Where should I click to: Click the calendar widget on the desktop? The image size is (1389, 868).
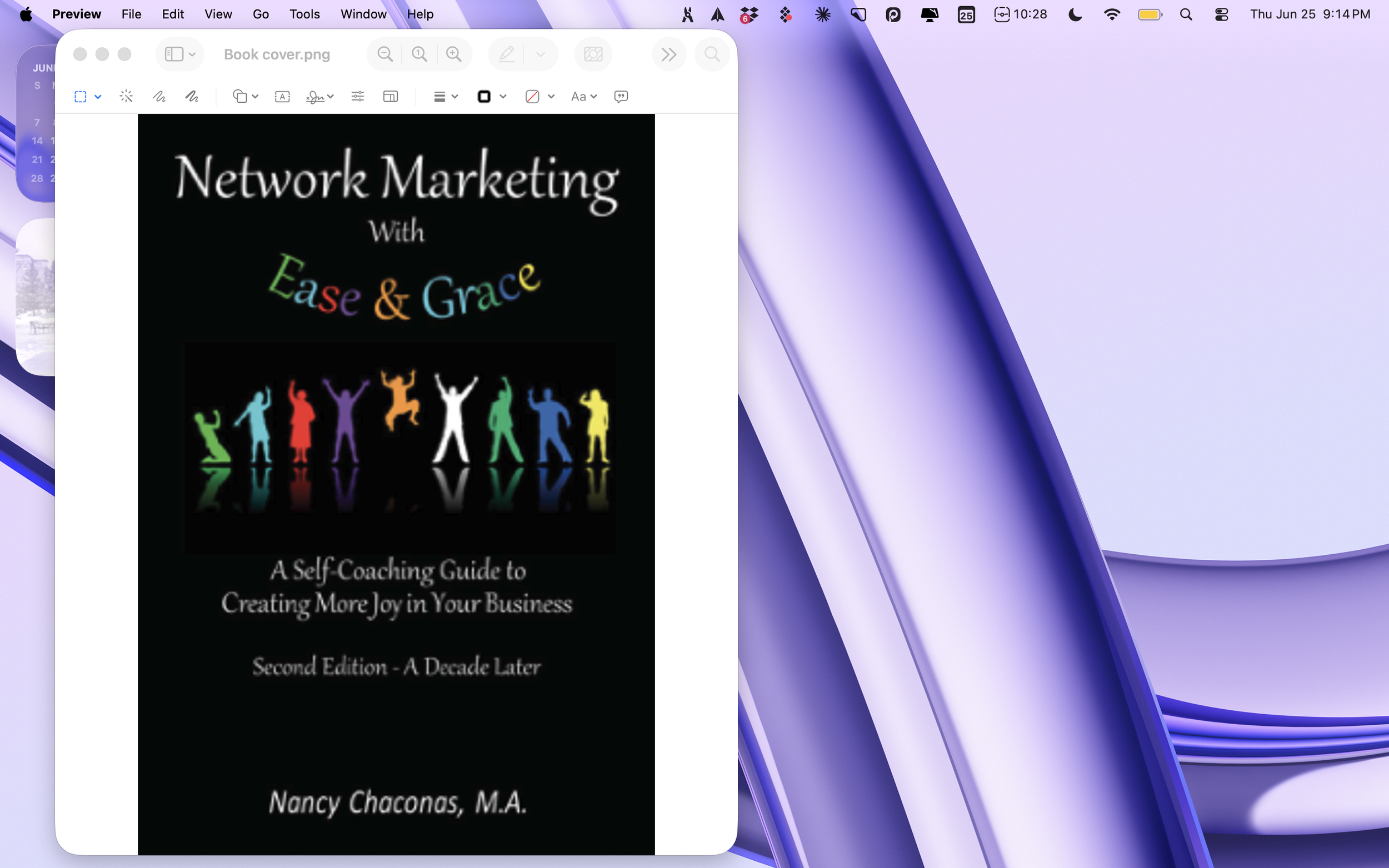point(36,123)
